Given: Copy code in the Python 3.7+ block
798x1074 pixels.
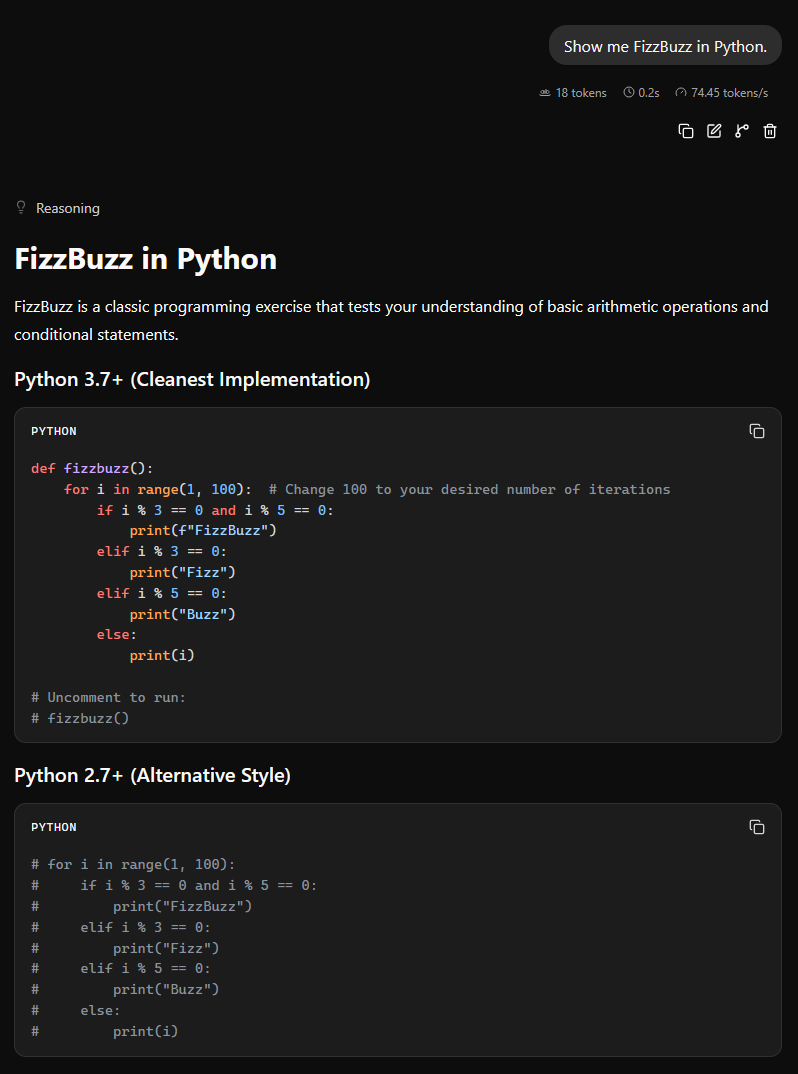Looking at the screenshot, I should click(x=757, y=431).
